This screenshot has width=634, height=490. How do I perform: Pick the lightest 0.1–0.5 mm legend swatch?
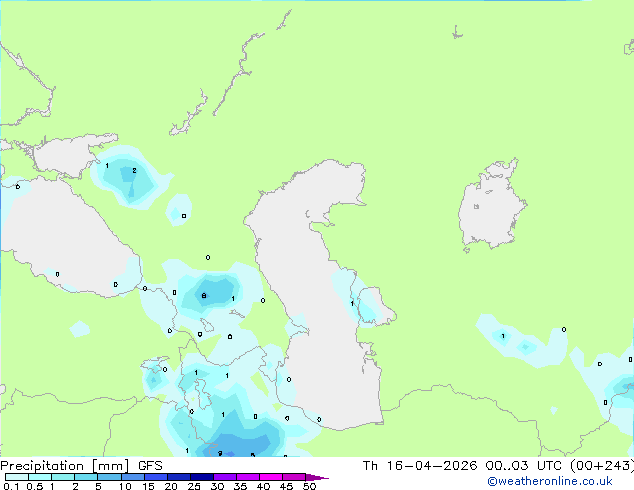17,477
